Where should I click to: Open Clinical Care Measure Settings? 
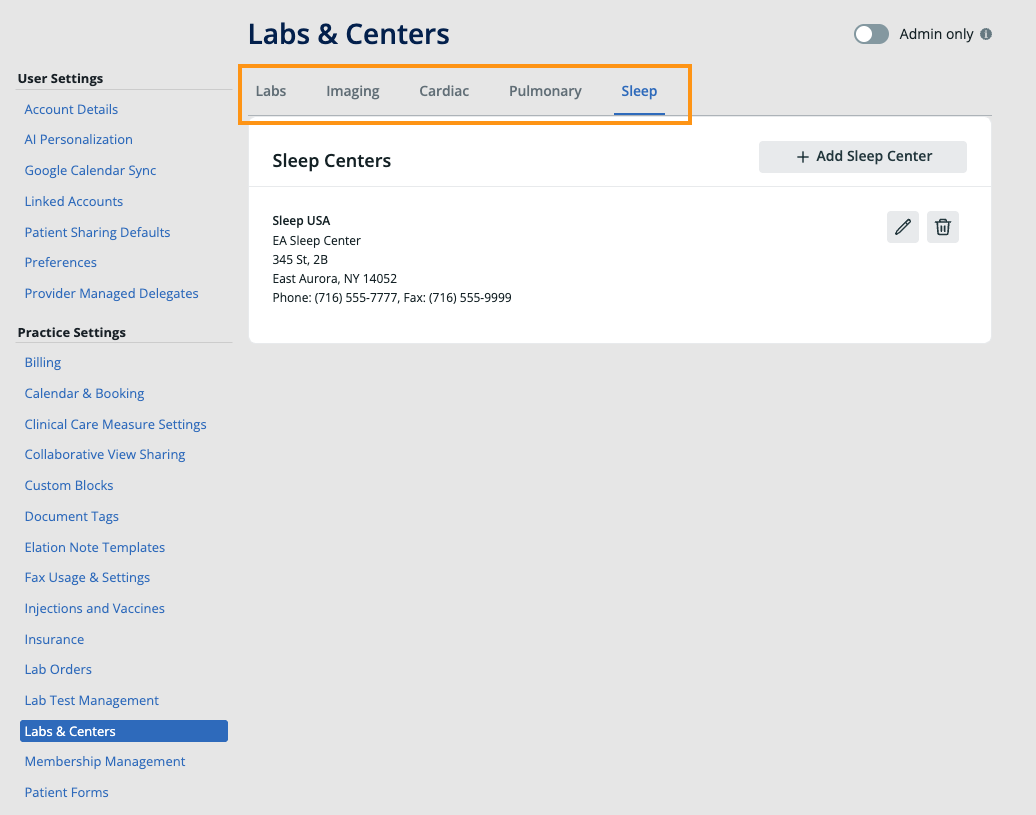tap(116, 425)
